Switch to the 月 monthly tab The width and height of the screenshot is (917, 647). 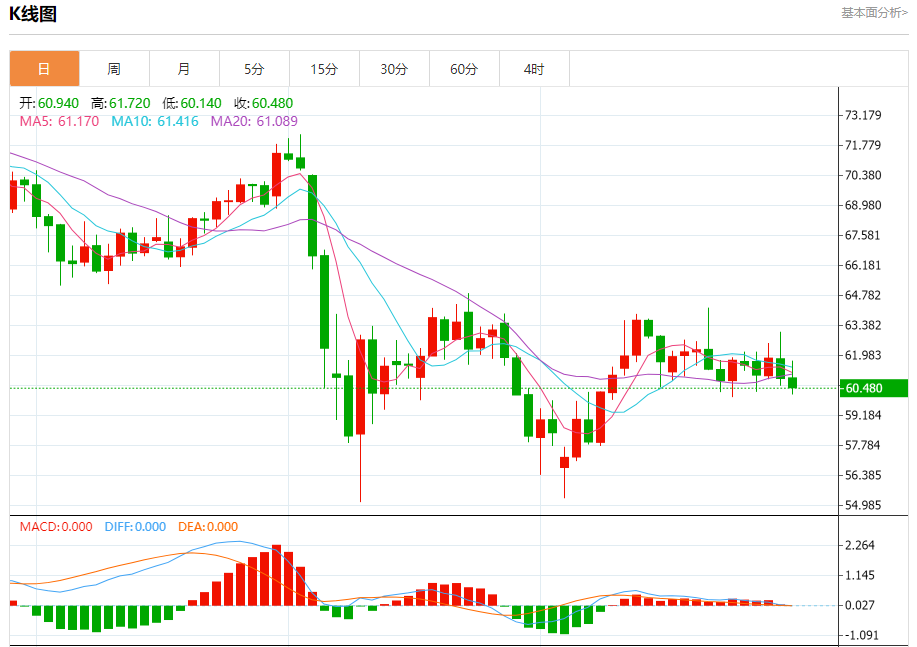[184, 69]
